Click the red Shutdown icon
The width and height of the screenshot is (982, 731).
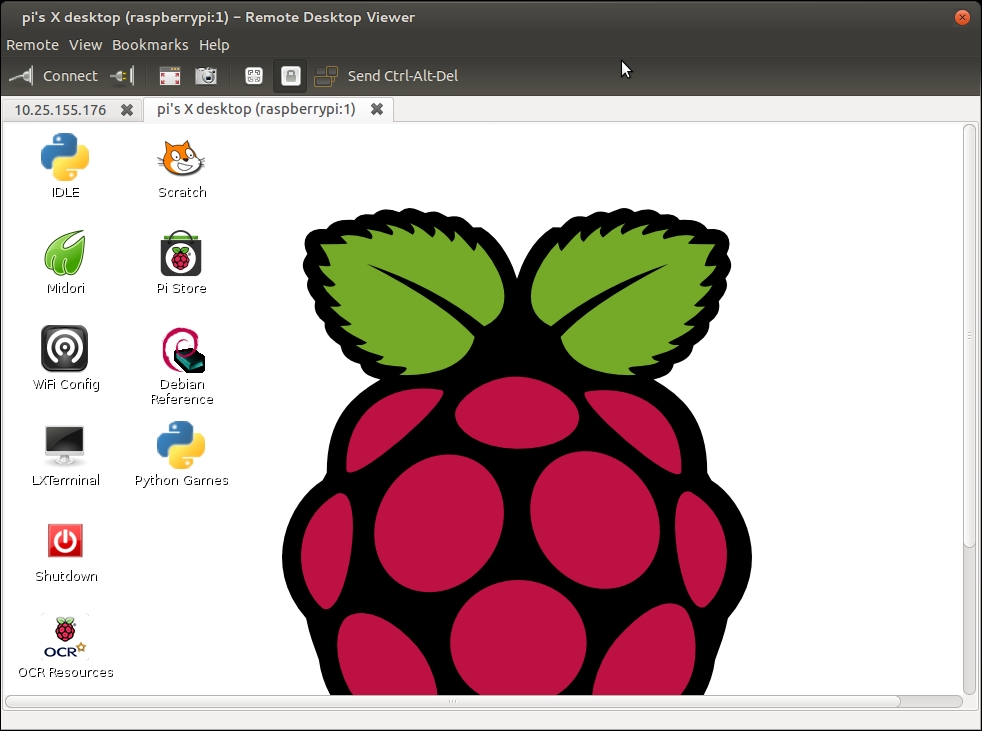coord(65,541)
